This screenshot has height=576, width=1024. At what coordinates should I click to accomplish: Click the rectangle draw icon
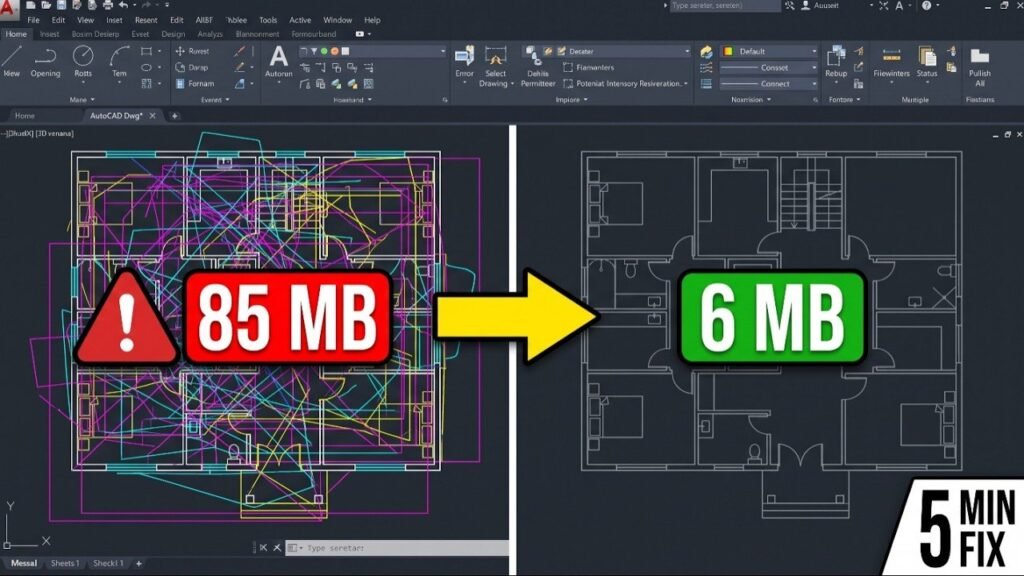click(x=146, y=51)
